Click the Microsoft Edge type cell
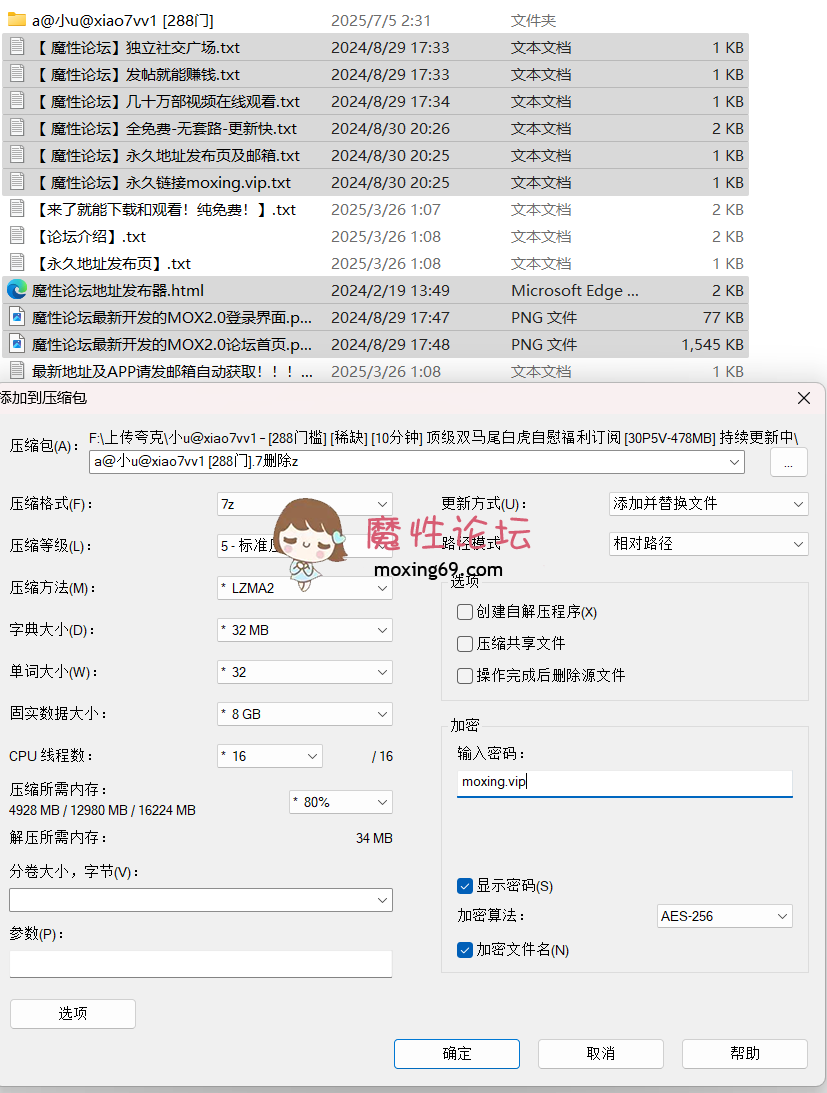The height and width of the screenshot is (1093, 827). (575, 291)
